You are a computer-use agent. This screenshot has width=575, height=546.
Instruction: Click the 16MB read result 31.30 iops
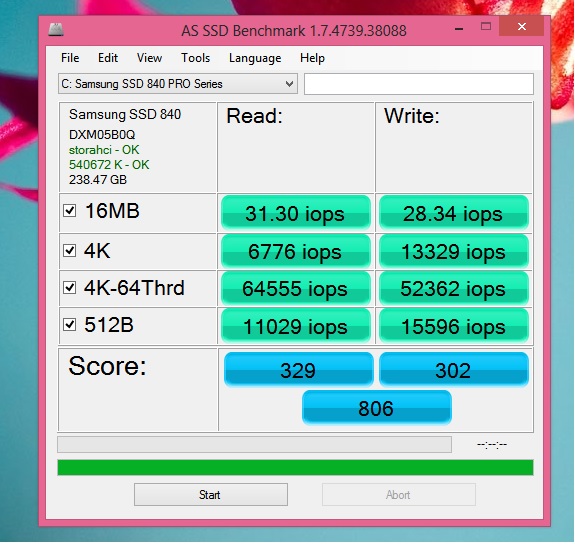296,213
